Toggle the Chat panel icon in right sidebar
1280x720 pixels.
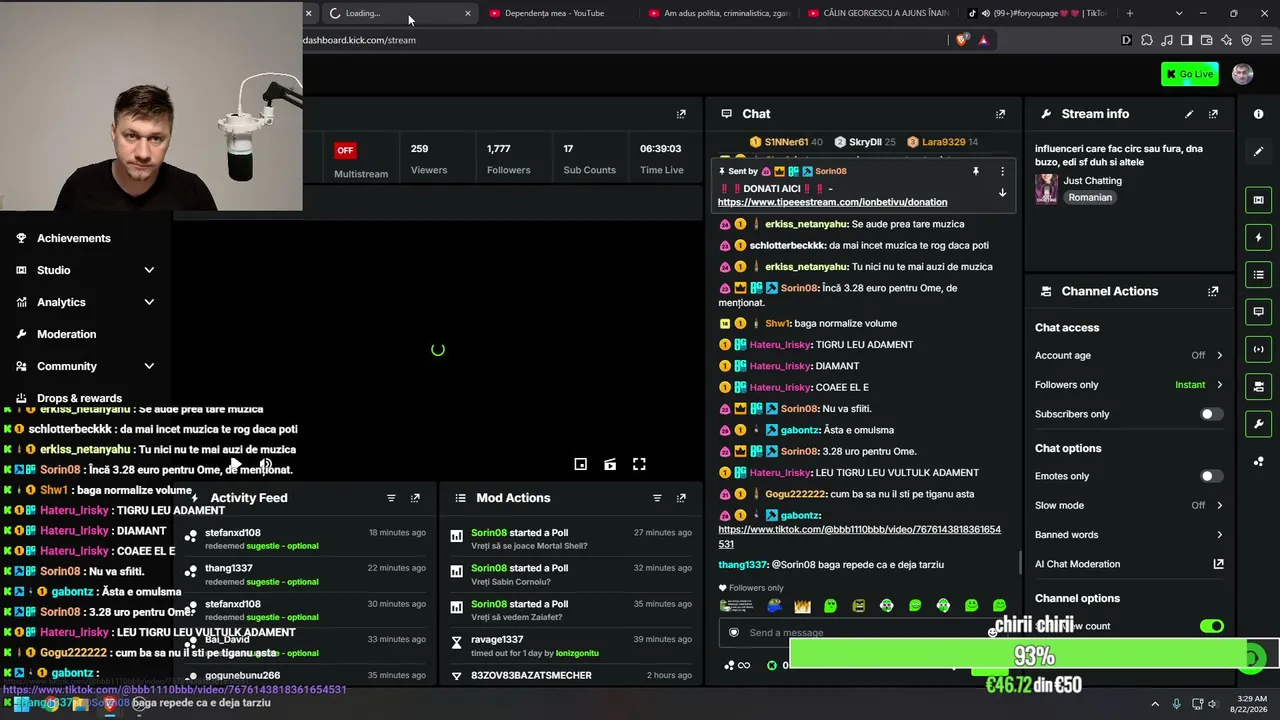point(1259,312)
